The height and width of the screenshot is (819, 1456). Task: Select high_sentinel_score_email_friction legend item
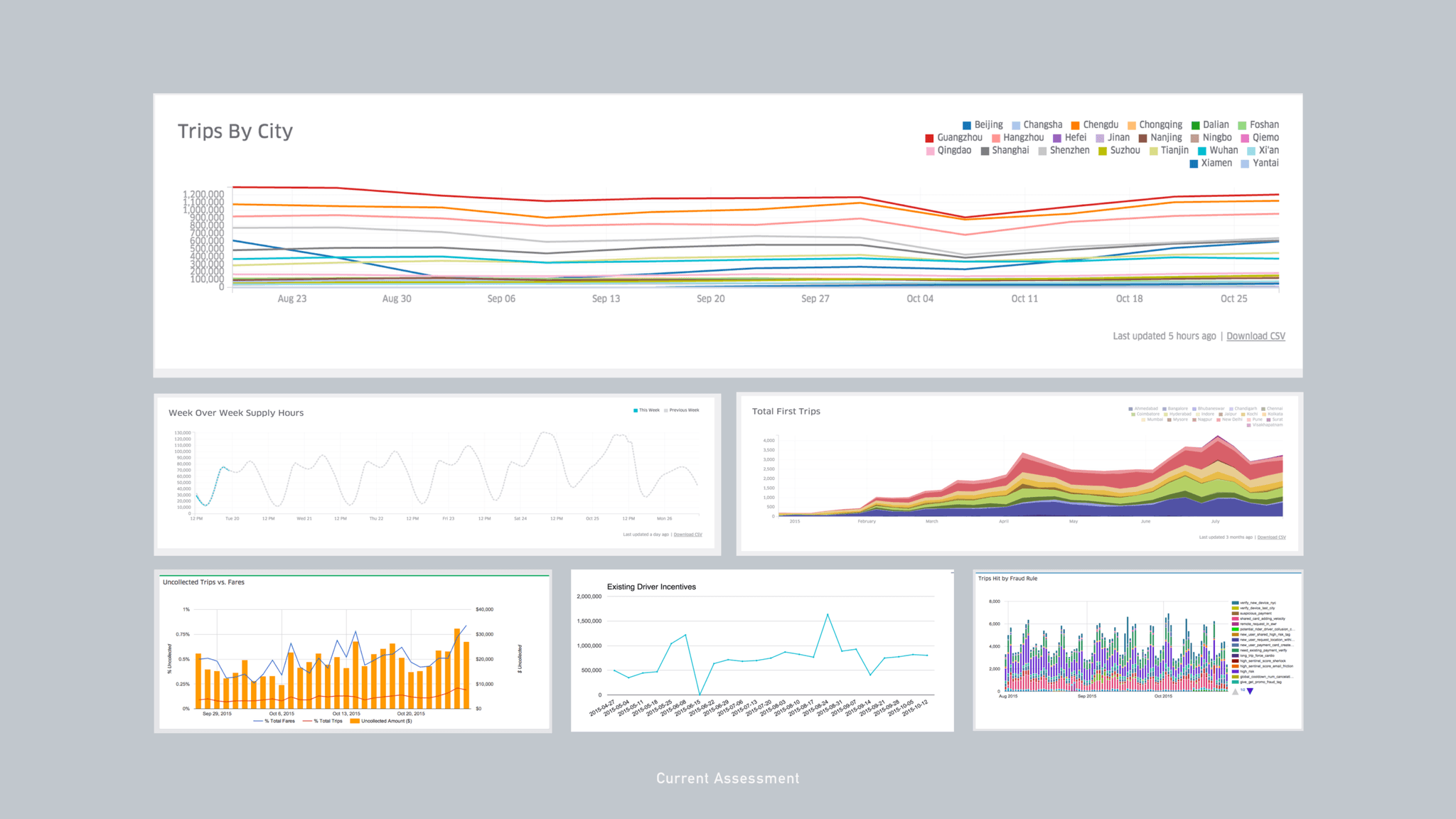(1263, 666)
